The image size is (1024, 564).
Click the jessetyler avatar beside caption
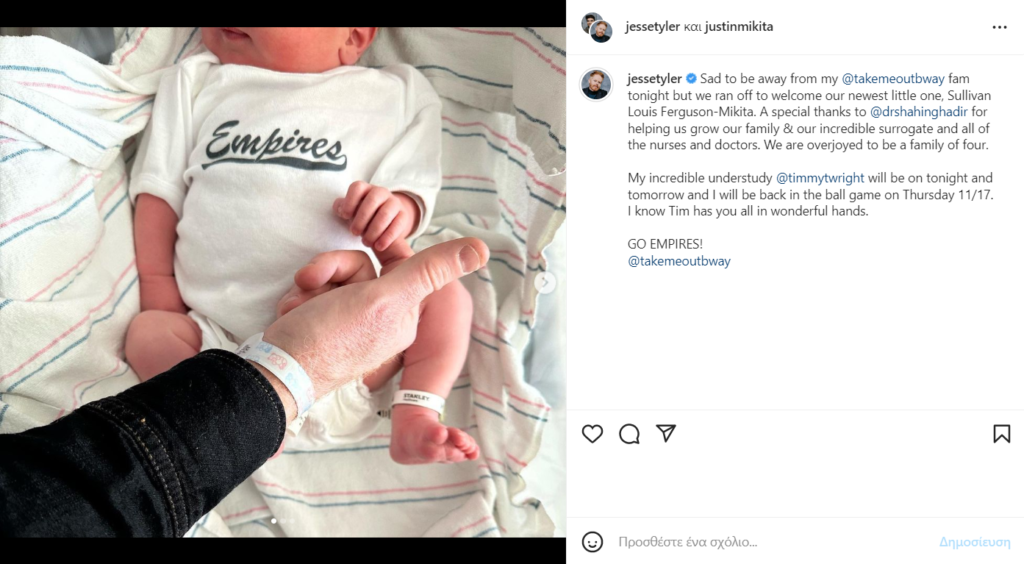point(596,84)
